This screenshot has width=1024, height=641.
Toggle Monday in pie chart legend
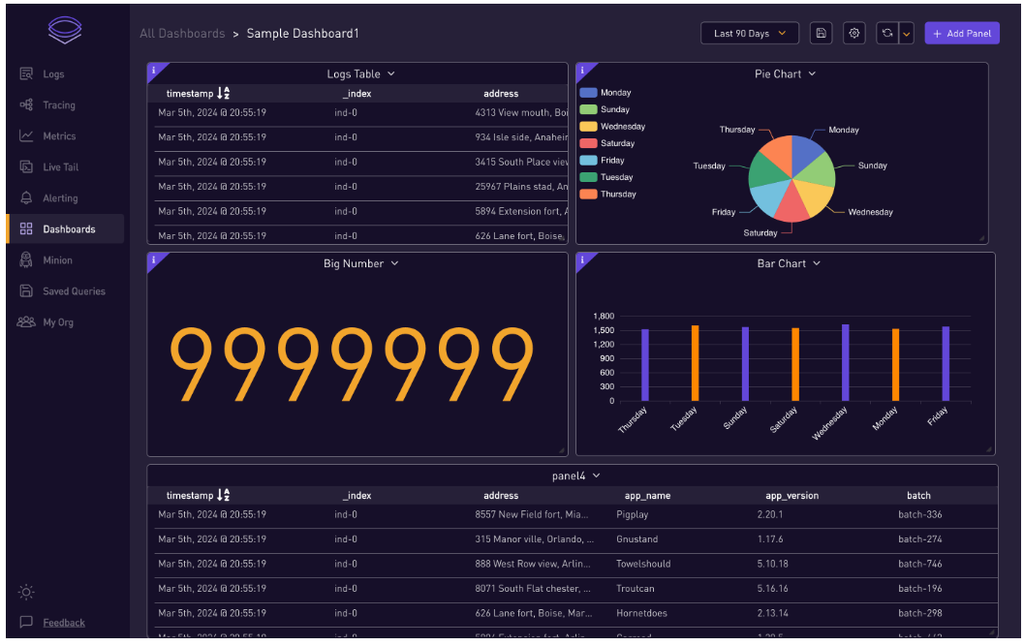[x=605, y=93]
